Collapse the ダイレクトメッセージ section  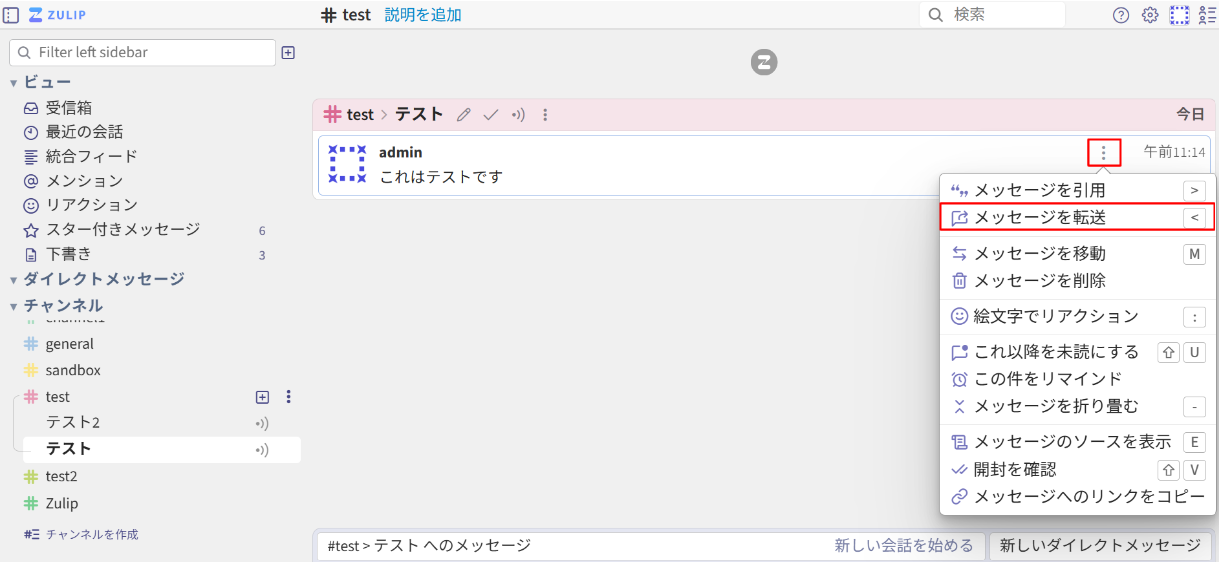pos(14,279)
